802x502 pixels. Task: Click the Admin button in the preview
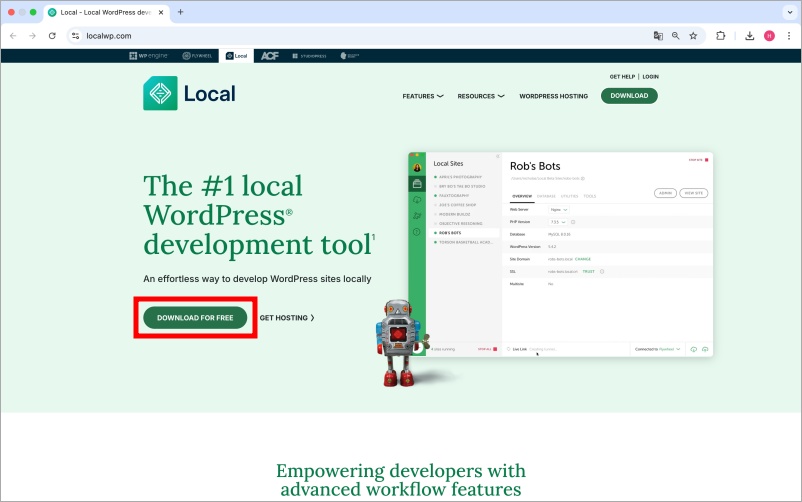pos(665,193)
